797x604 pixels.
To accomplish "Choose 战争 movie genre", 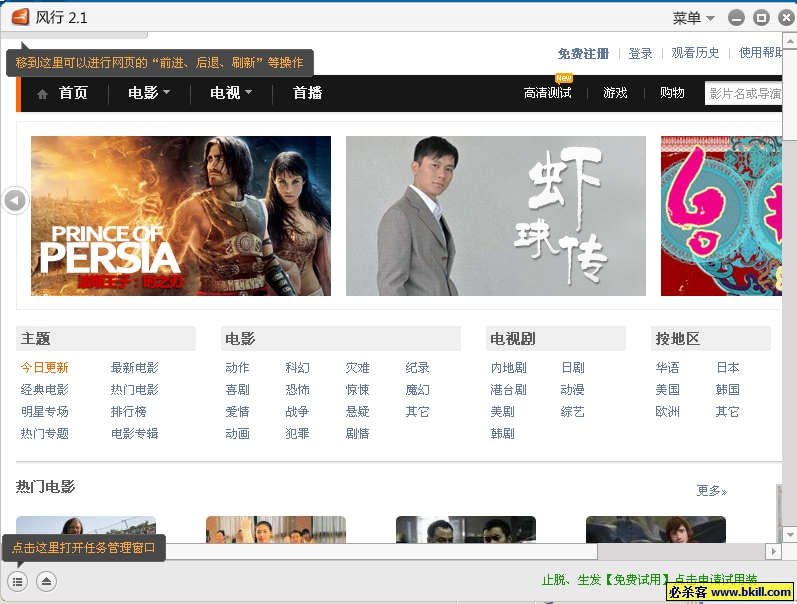I will [297, 411].
